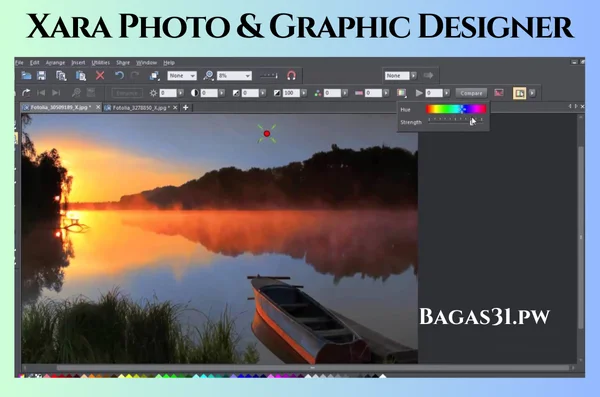Open the Edit menu
Image resolution: width=600 pixels, height=397 pixels.
coord(35,62)
